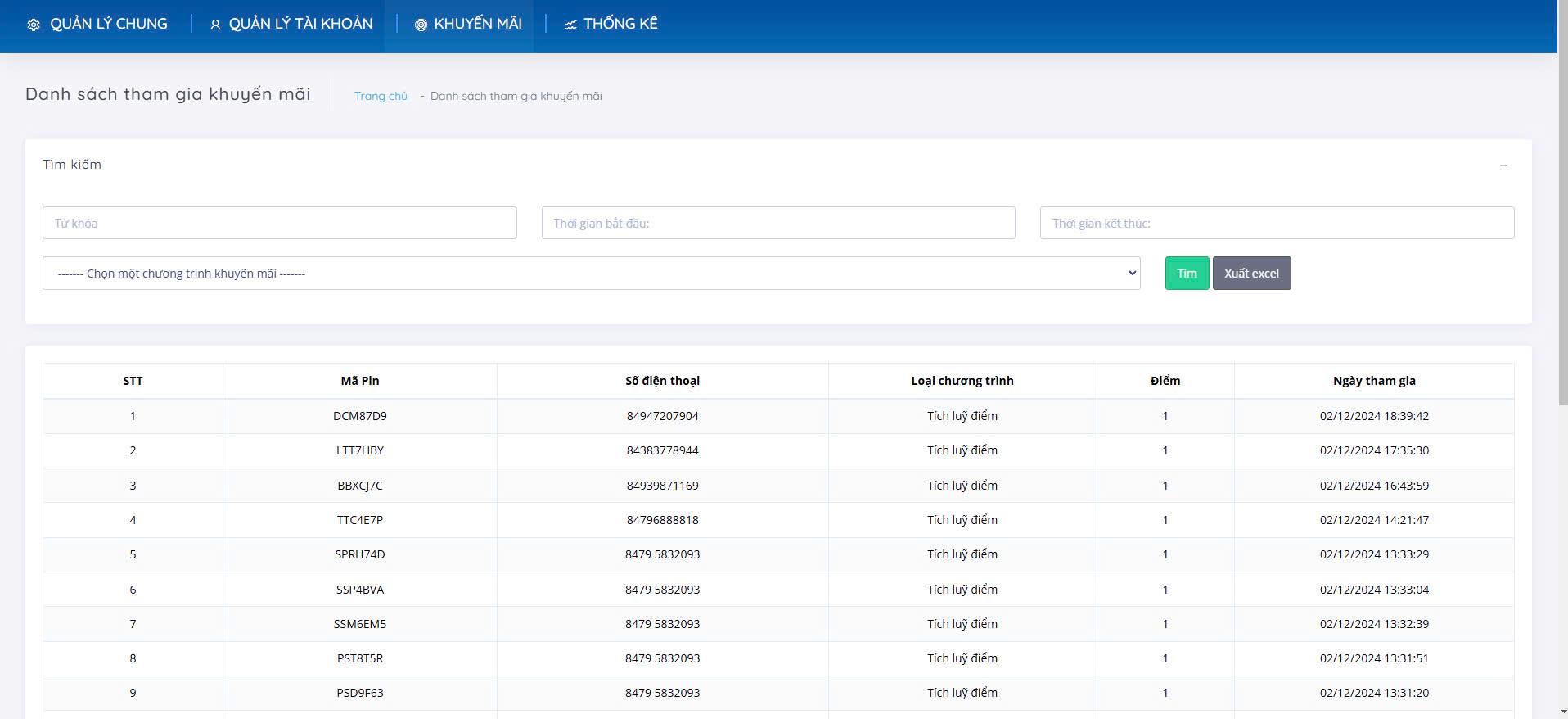Image resolution: width=1568 pixels, height=719 pixels.
Task: Click phone number 84939871169
Action: coord(663,486)
